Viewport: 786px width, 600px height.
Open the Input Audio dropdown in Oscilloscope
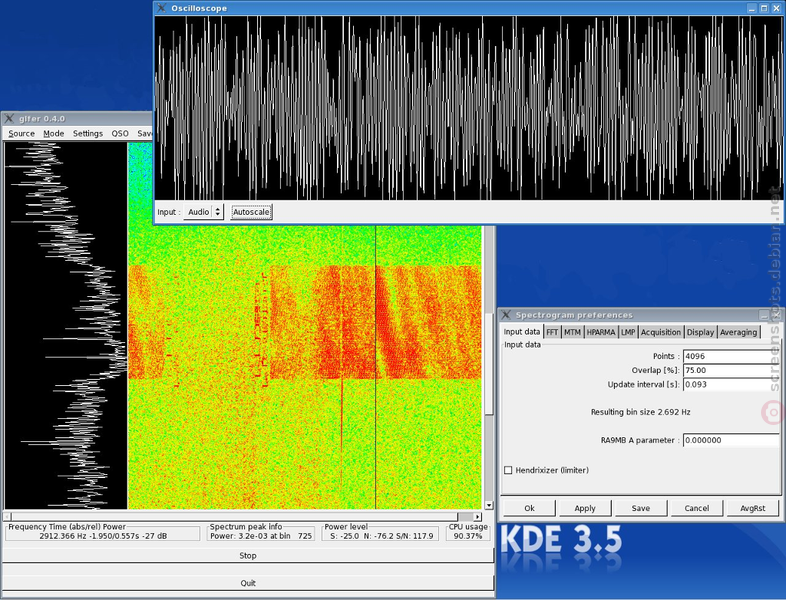click(203, 212)
